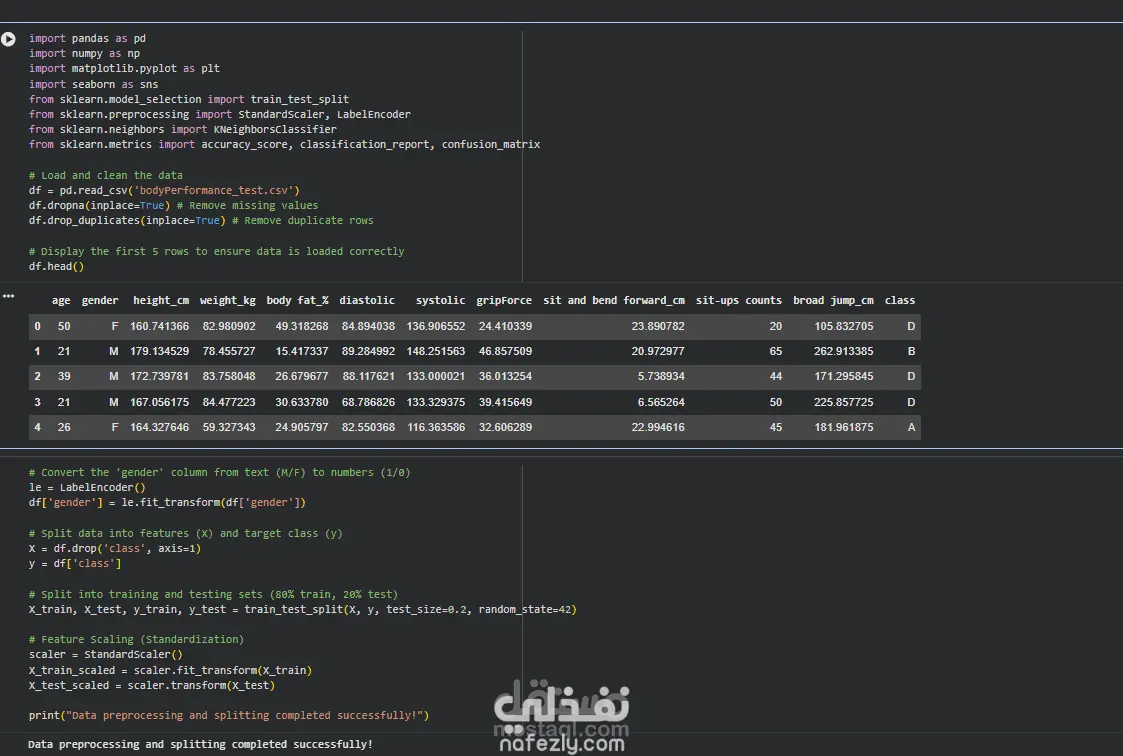Run the first code cell
The height and width of the screenshot is (756, 1123).
[9, 39]
